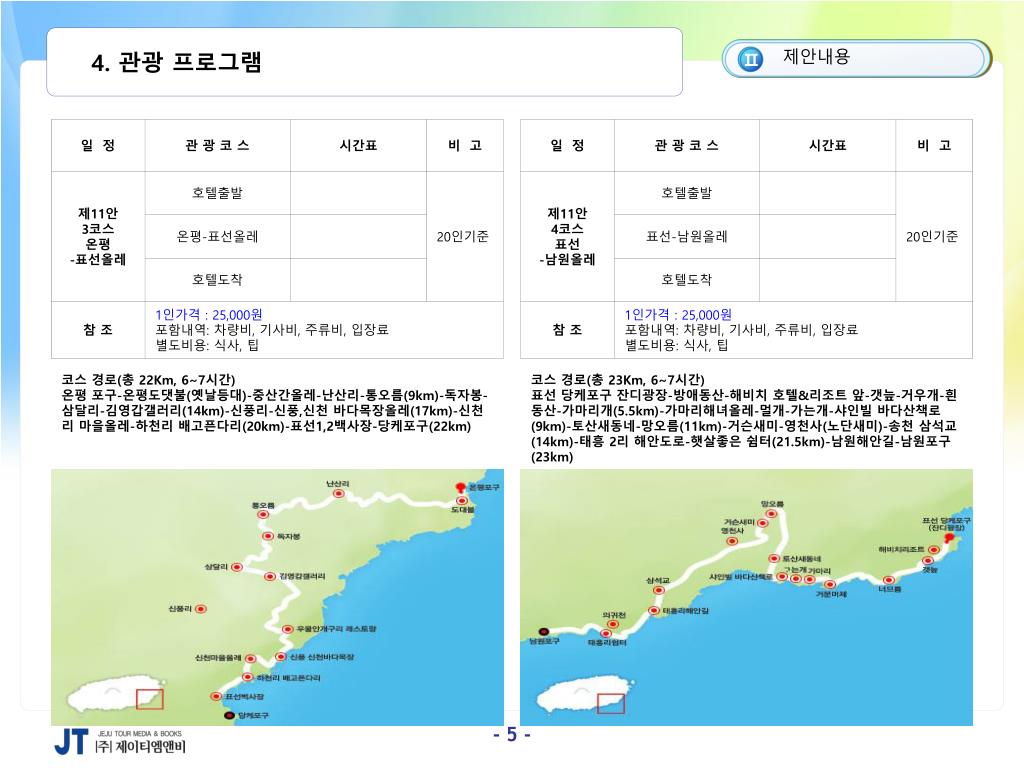Select the 통오름 map marker
The image size is (1024, 768).
coord(263,515)
